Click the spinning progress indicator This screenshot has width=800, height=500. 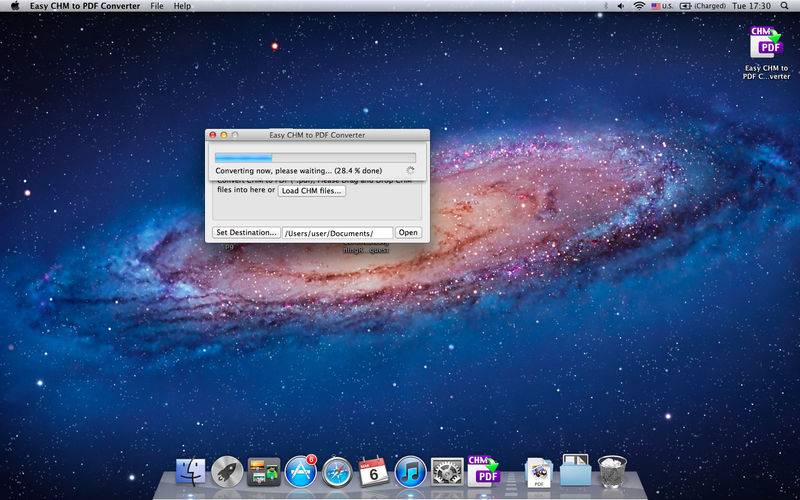[410, 170]
